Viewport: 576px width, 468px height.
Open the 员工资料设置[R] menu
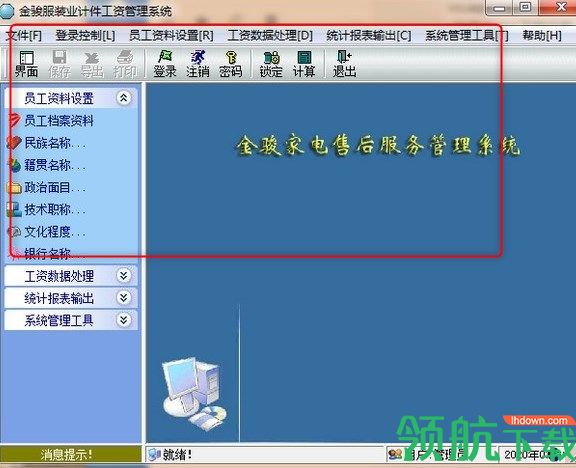tap(171, 36)
